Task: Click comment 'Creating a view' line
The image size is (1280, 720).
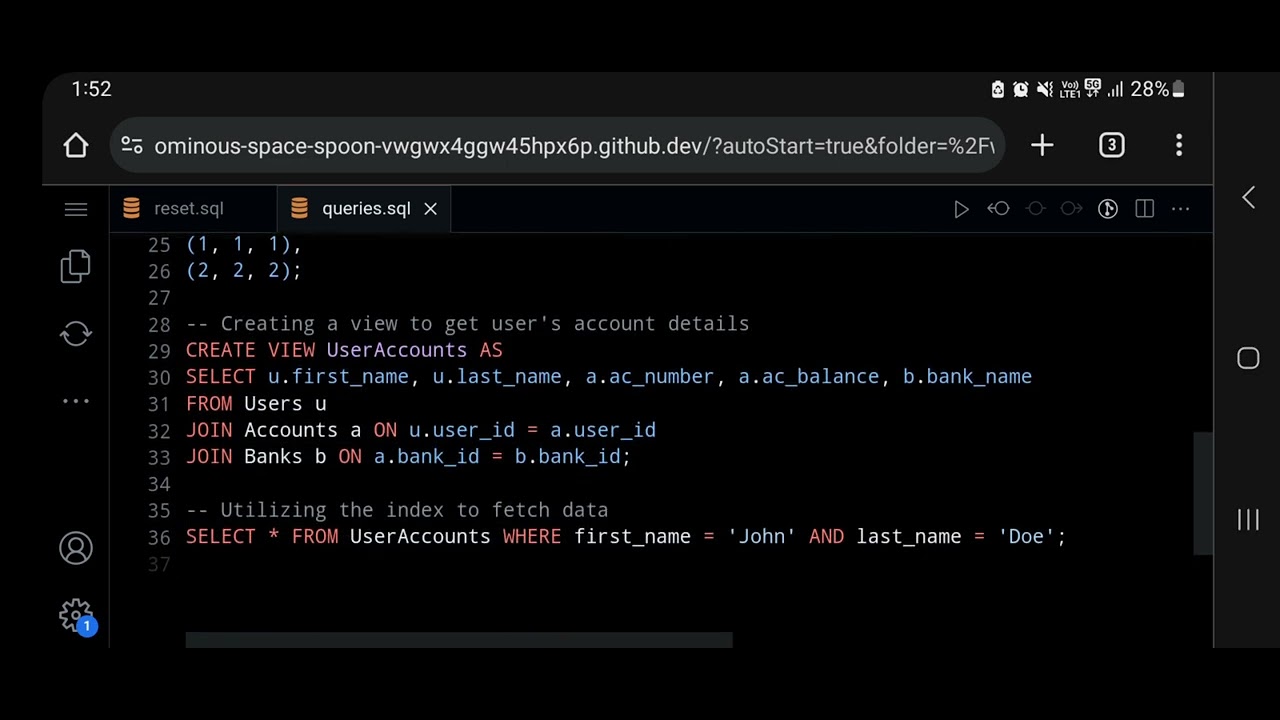Action: [467, 324]
